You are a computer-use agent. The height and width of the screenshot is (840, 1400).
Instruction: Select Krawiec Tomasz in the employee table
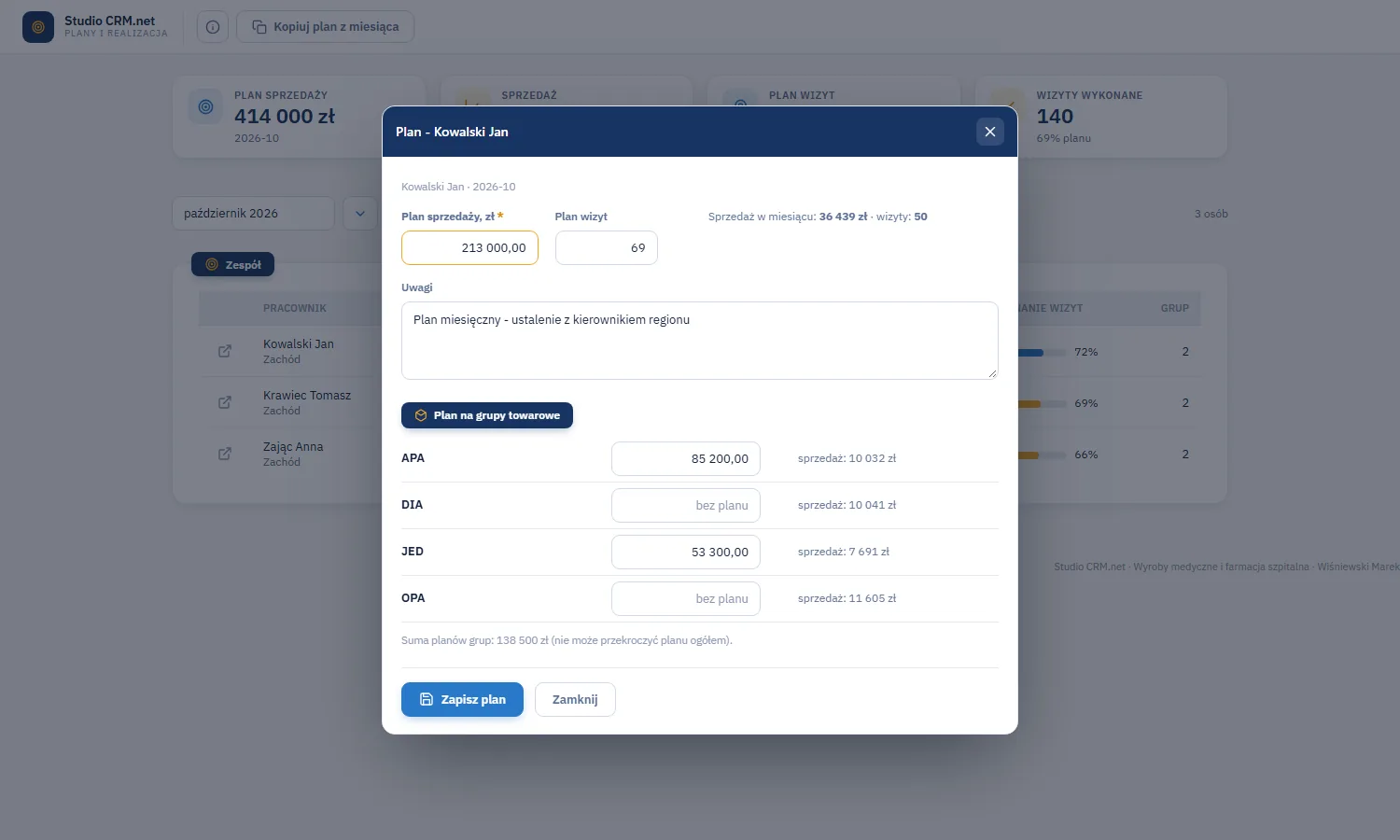click(x=307, y=396)
